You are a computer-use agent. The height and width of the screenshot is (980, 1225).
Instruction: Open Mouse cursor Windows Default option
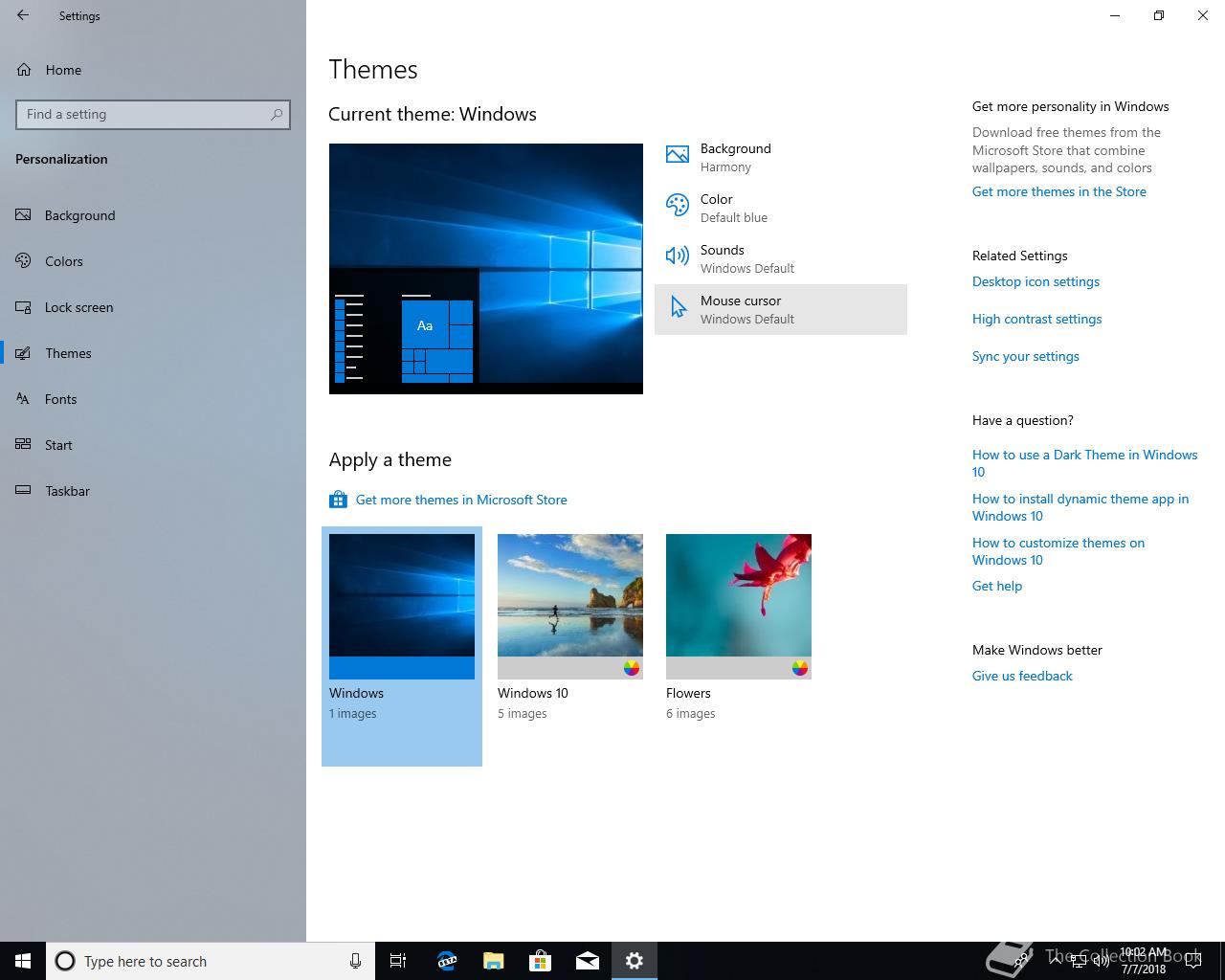(x=780, y=309)
